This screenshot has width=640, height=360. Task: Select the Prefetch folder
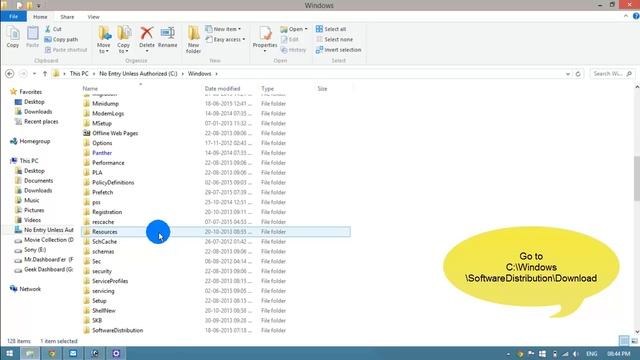coord(102,192)
